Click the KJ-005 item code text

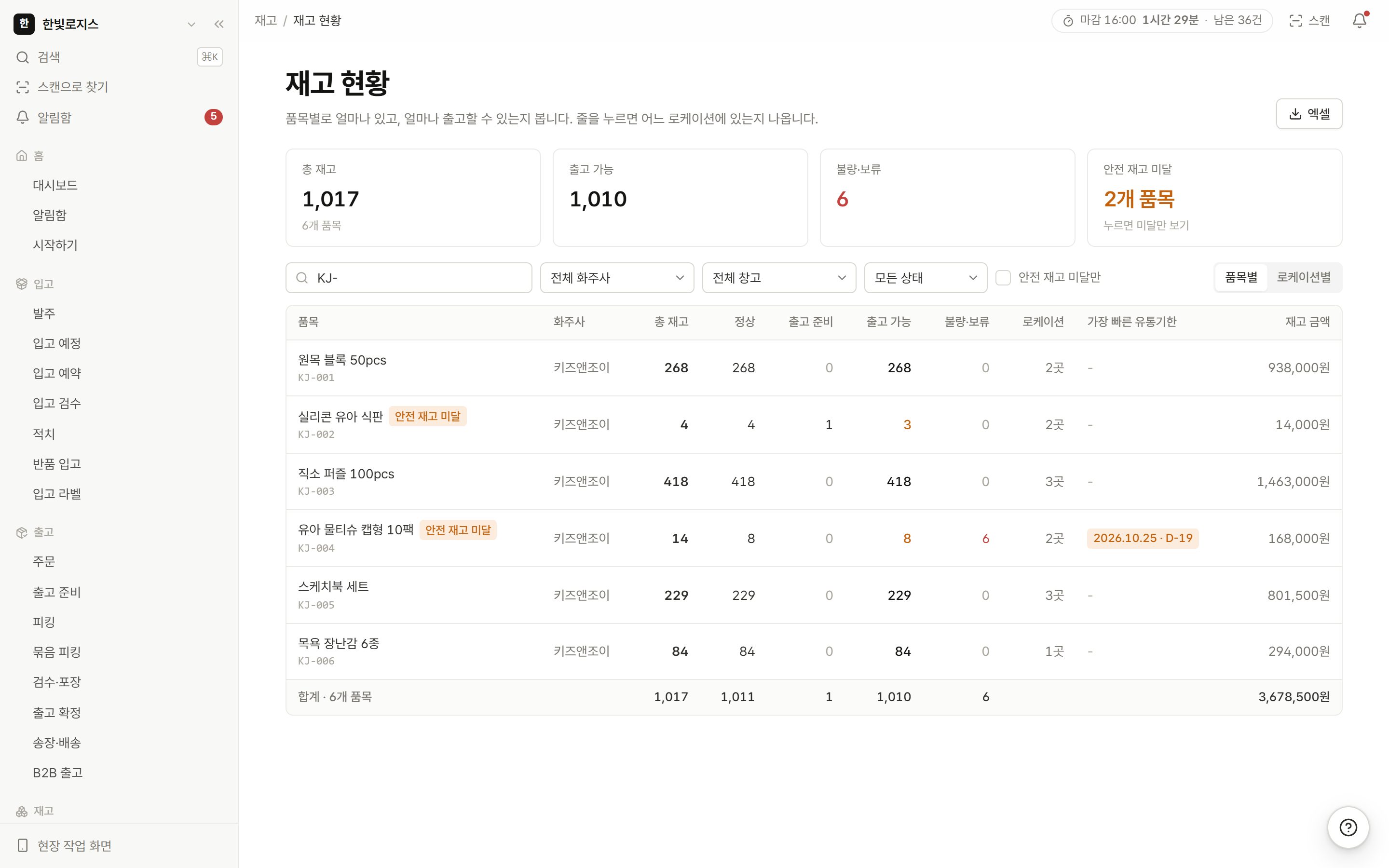point(316,605)
